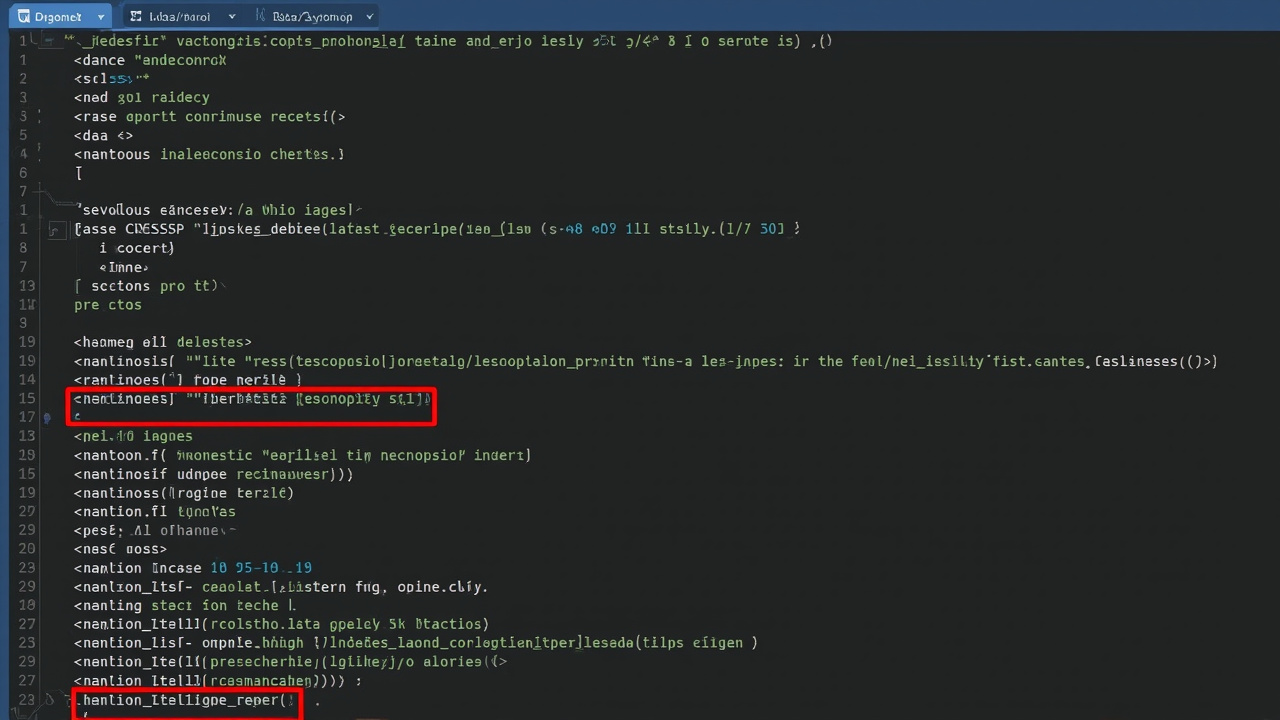Open the chevron on the Bada/Aysomop tab
The image size is (1280, 720).
pyautogui.click(x=368, y=18)
